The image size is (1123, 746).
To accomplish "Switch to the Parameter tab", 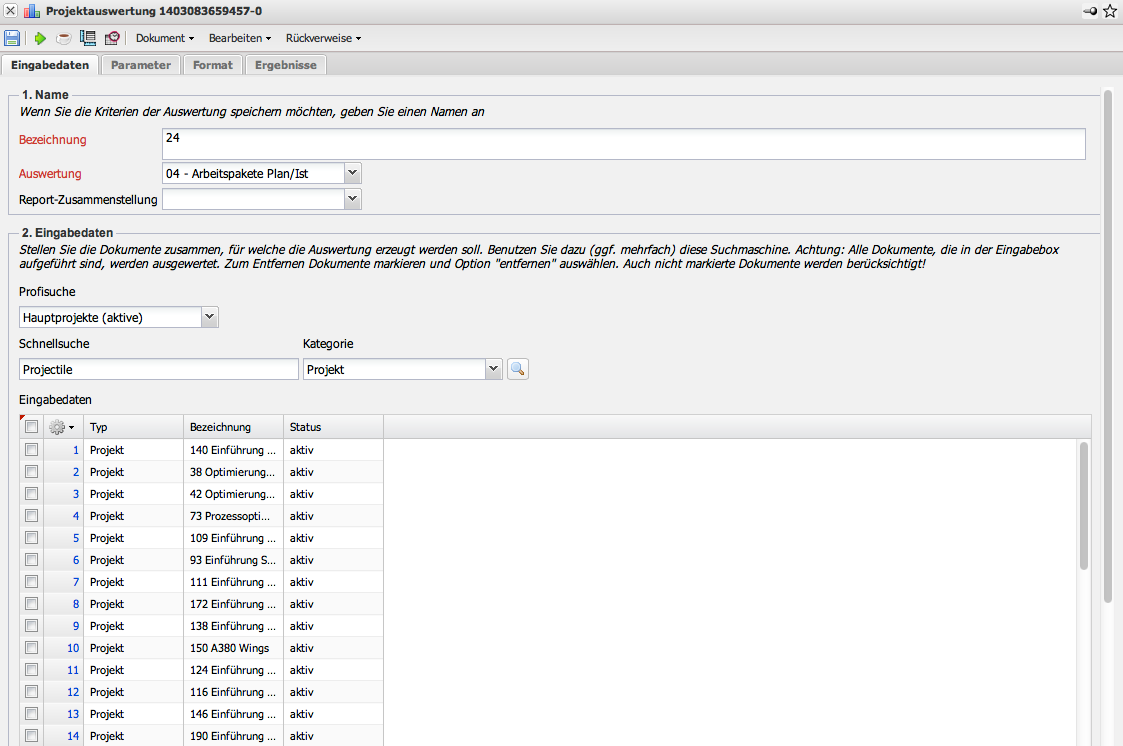I will pyautogui.click(x=141, y=65).
